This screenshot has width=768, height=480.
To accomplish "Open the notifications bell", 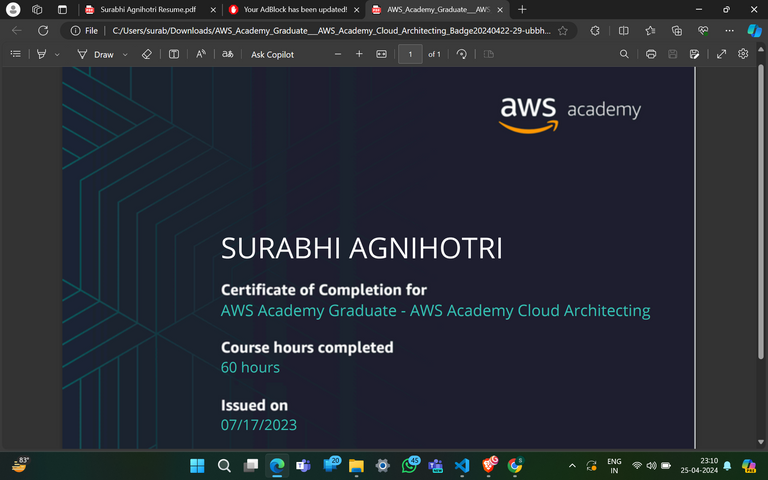I will tap(727, 465).
